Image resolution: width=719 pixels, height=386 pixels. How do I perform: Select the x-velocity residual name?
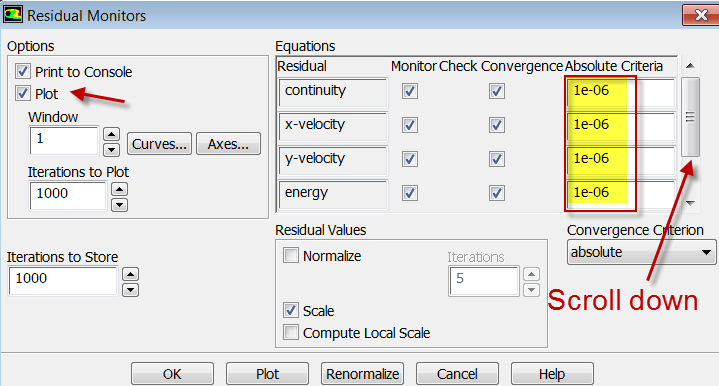[x=333, y=126]
